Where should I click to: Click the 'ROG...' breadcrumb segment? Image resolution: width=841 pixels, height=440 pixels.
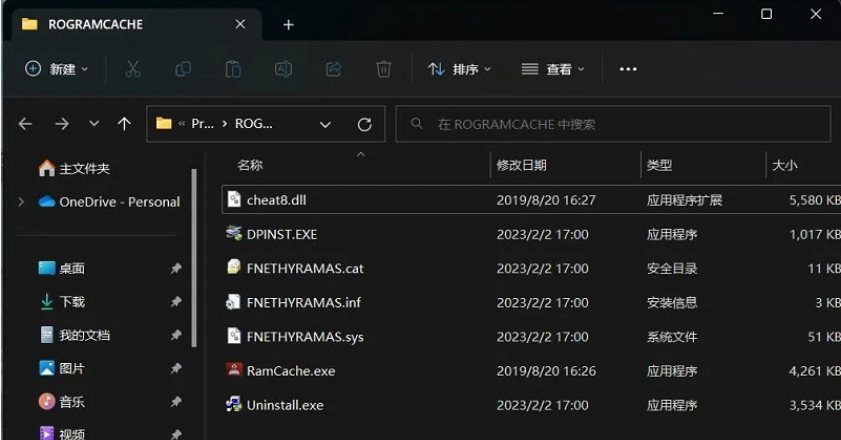tap(254, 124)
